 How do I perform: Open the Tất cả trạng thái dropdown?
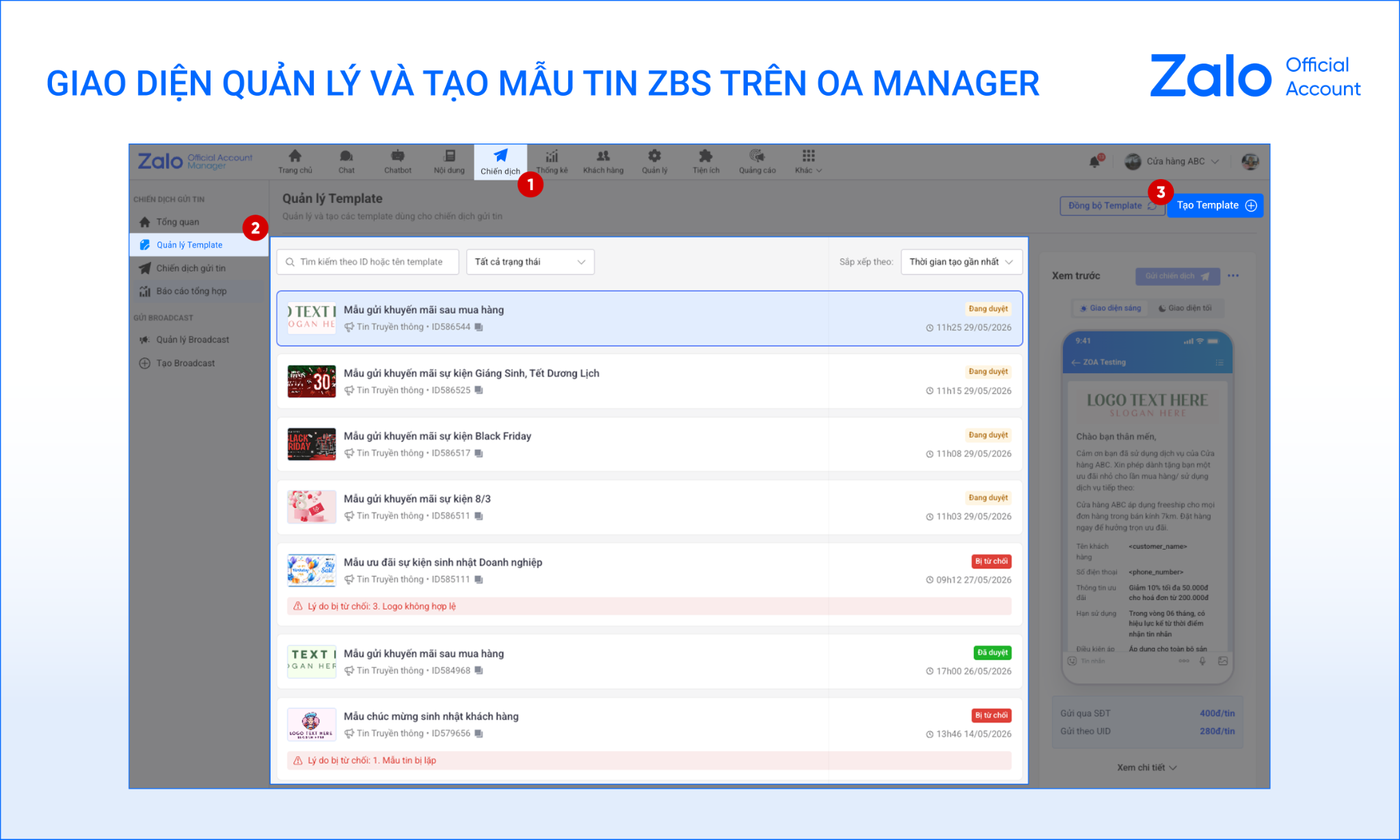click(530, 262)
